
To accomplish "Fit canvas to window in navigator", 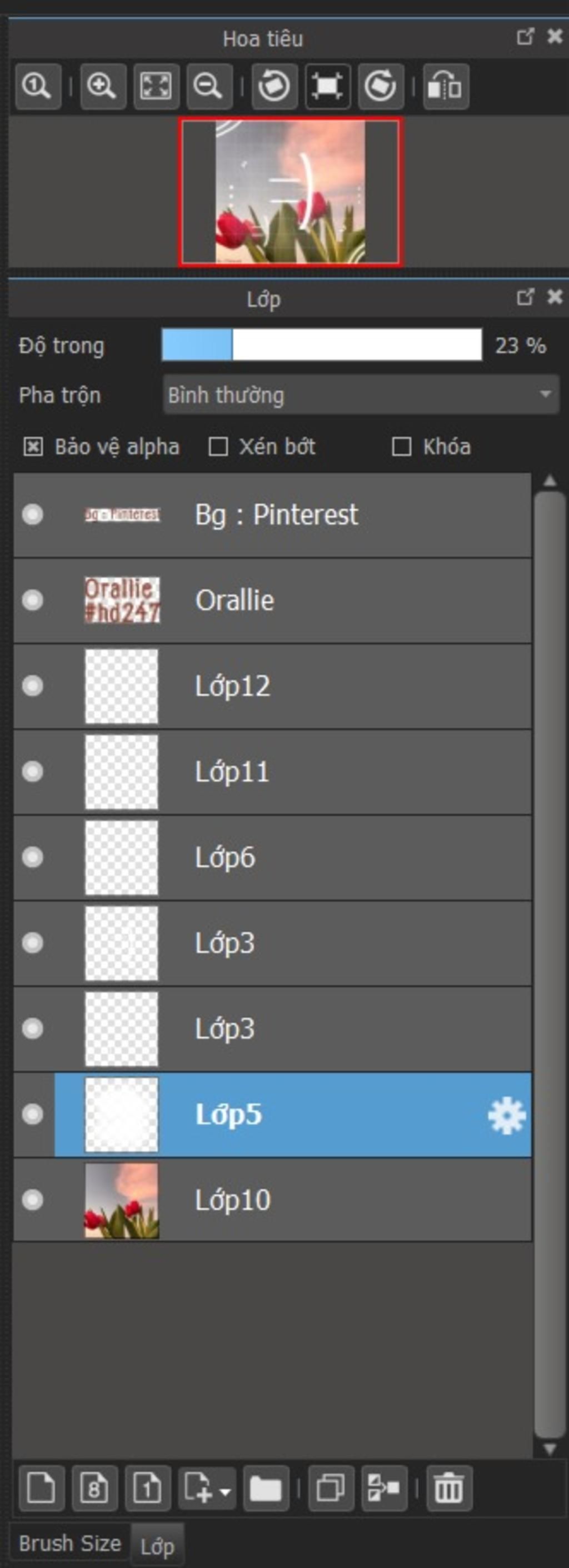I will point(156,86).
